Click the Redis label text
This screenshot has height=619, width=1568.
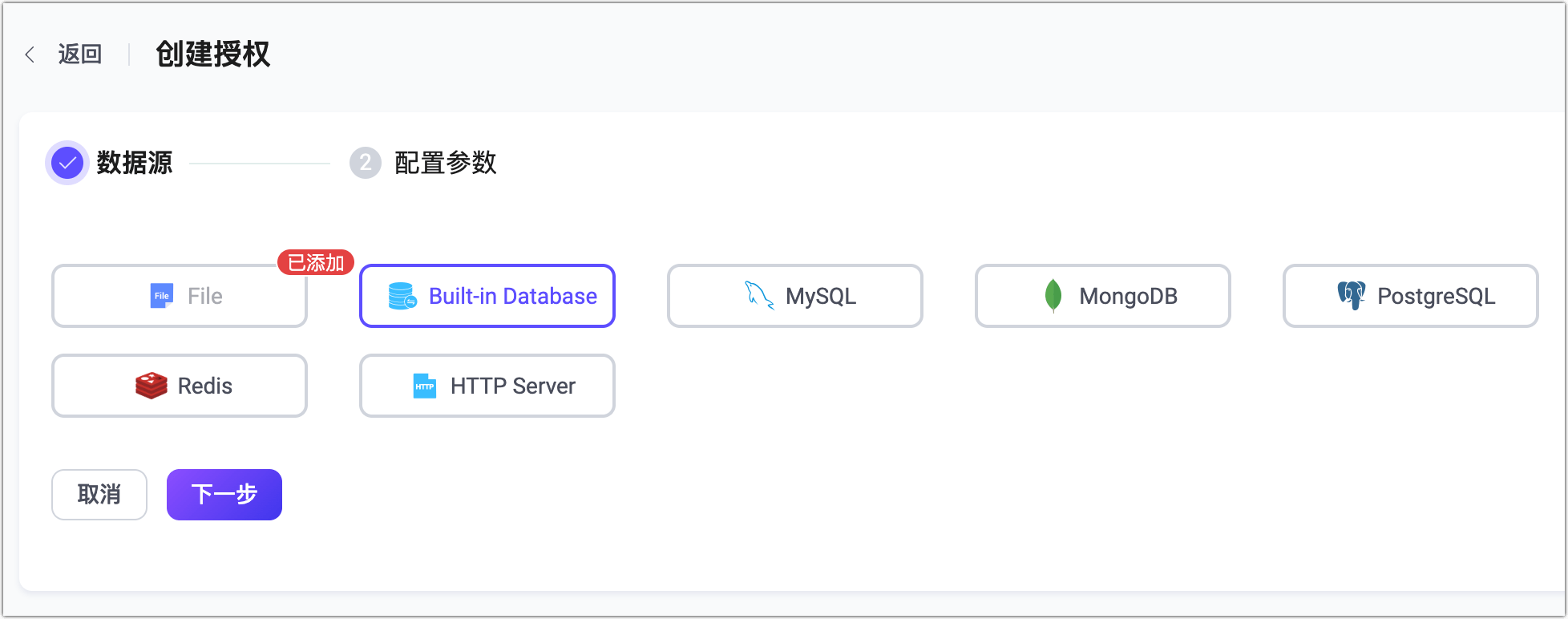[x=205, y=386]
